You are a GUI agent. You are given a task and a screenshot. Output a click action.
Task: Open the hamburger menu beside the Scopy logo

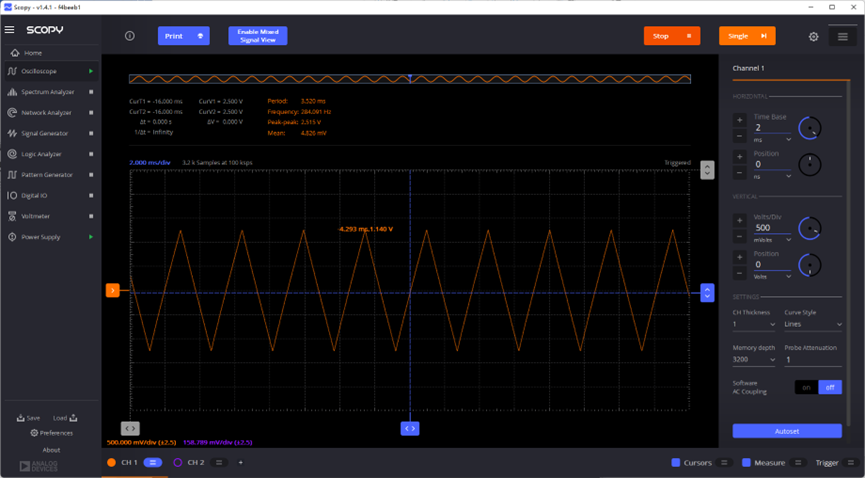tap(9, 30)
